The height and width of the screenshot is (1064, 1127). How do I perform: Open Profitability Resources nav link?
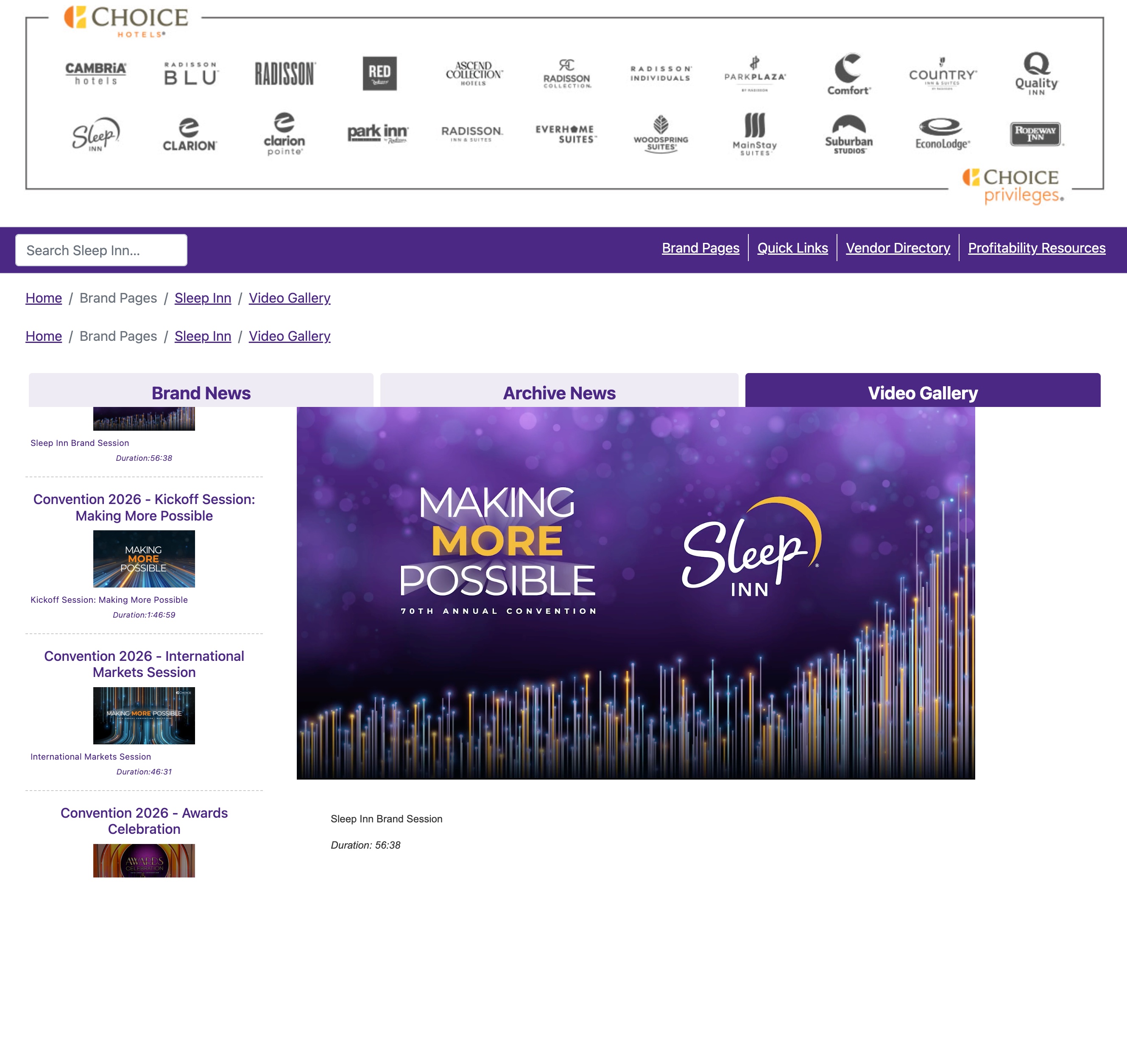(1036, 248)
